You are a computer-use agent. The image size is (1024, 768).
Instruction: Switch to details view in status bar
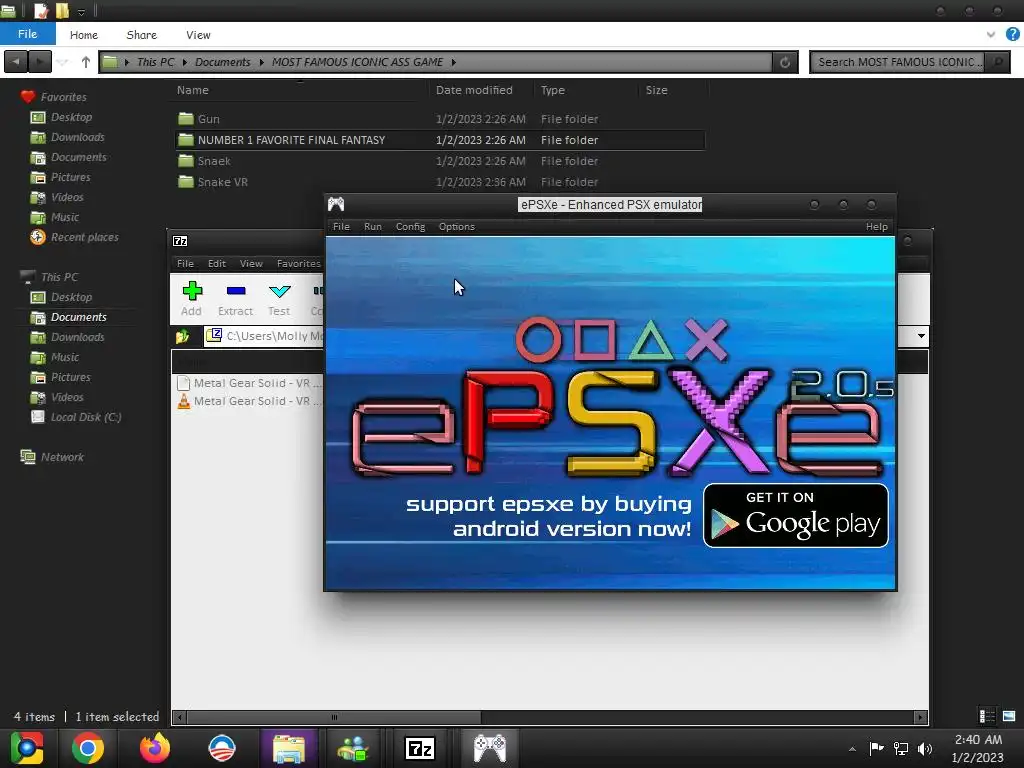[x=987, y=716]
